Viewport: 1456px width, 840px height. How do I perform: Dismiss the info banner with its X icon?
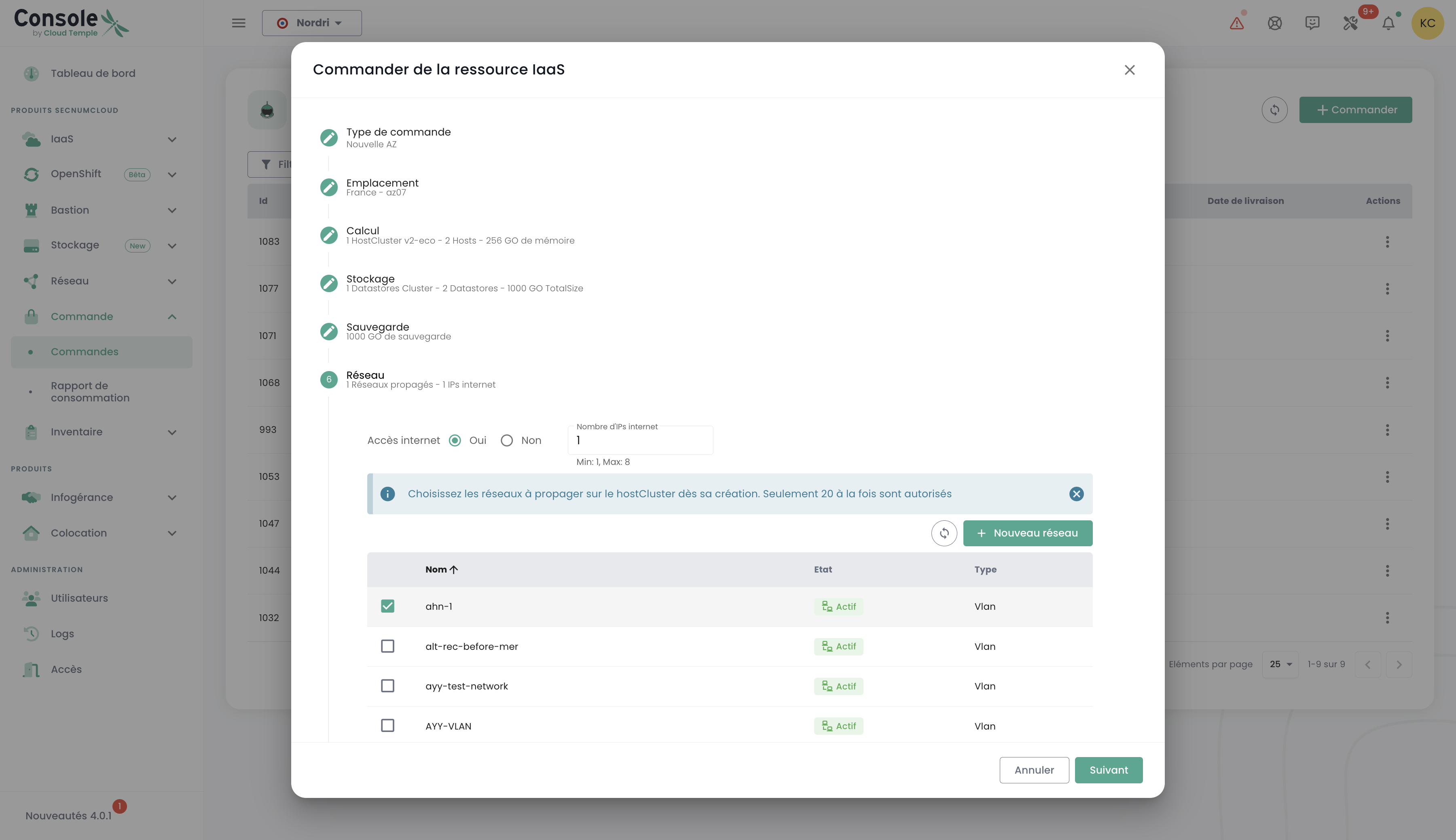coord(1076,494)
